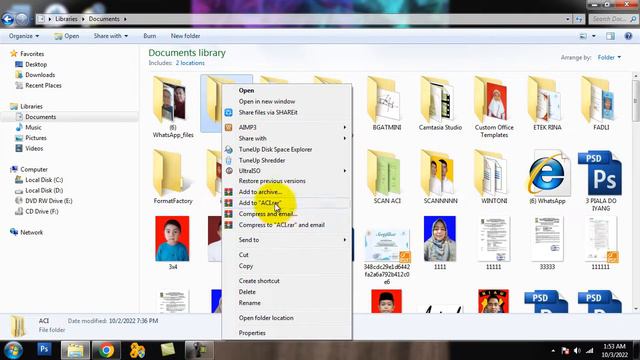
Task: Choose Share files via SHAREit
Action: coord(268,112)
